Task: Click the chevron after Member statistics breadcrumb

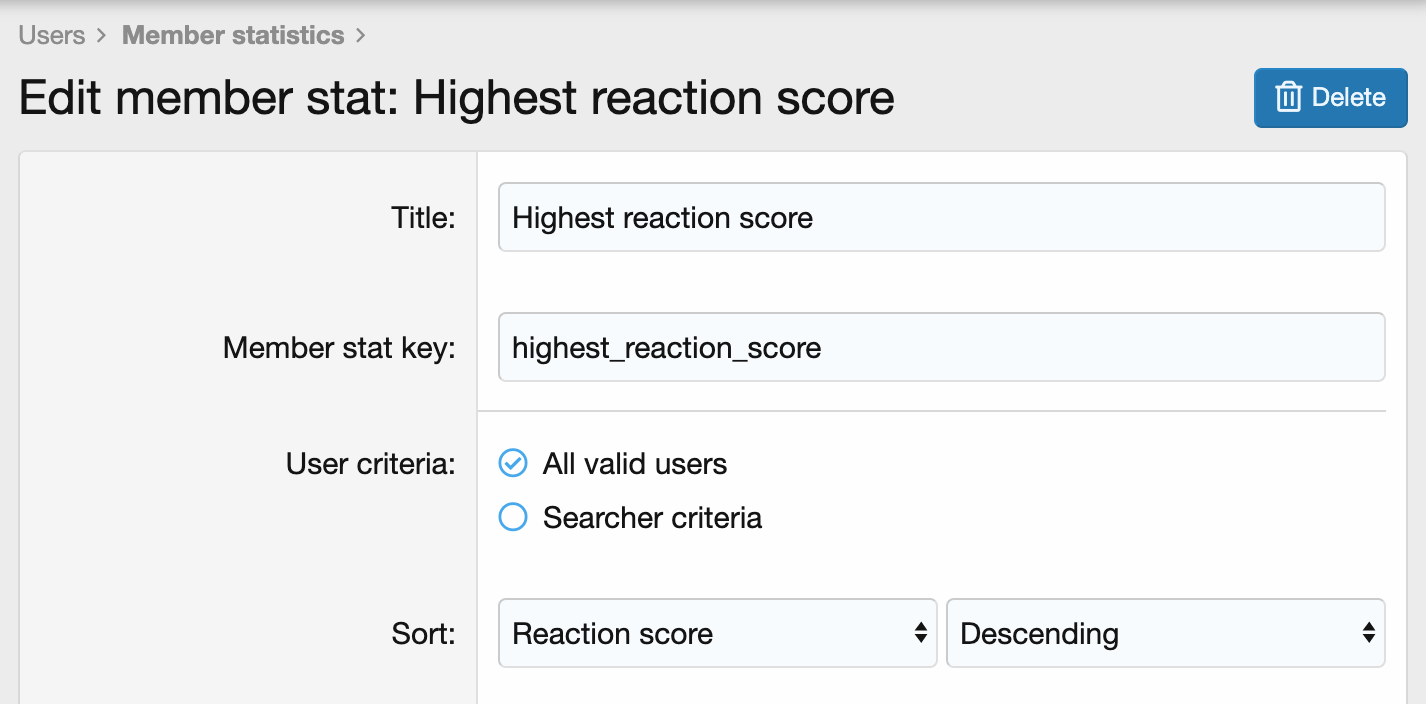Action: tap(360, 36)
